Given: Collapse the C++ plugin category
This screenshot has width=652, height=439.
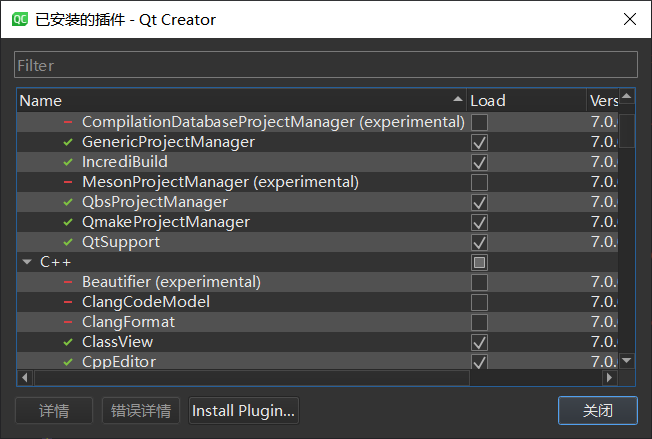Looking at the screenshot, I should point(26,262).
